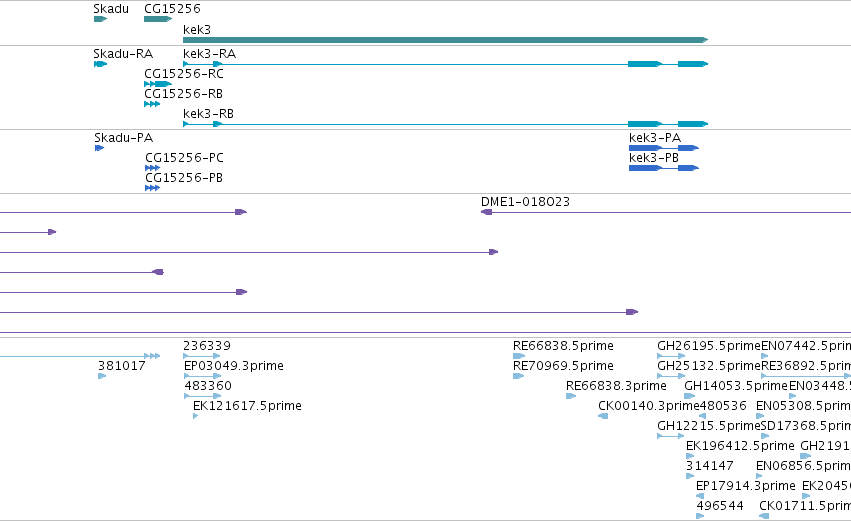Select the GH12215.5prime EST label
The width and height of the screenshot is (851, 521).
tap(709, 426)
